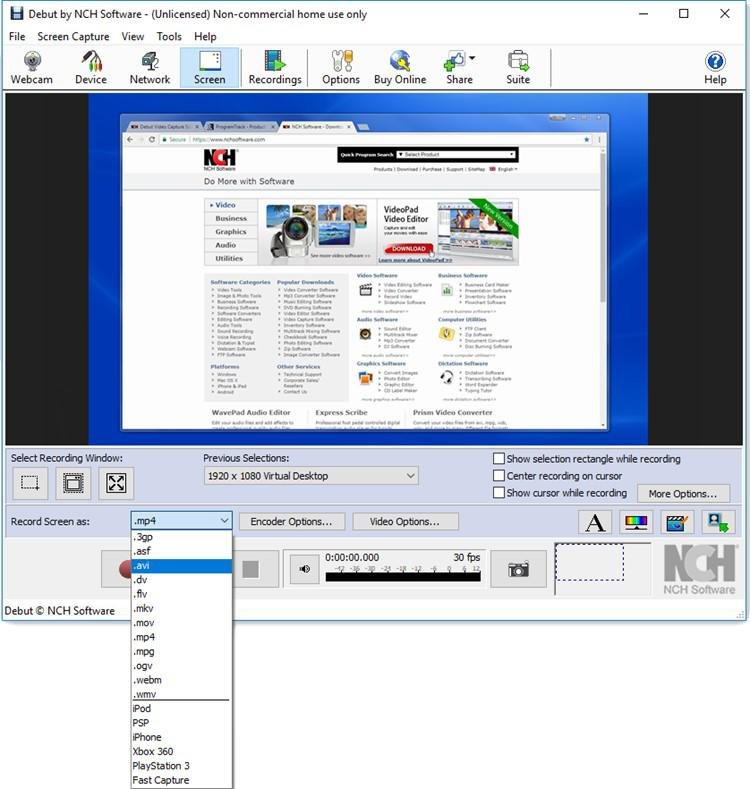Screen dimensions: 750x789
Task: Open the color adjustments tool
Action: click(x=636, y=522)
